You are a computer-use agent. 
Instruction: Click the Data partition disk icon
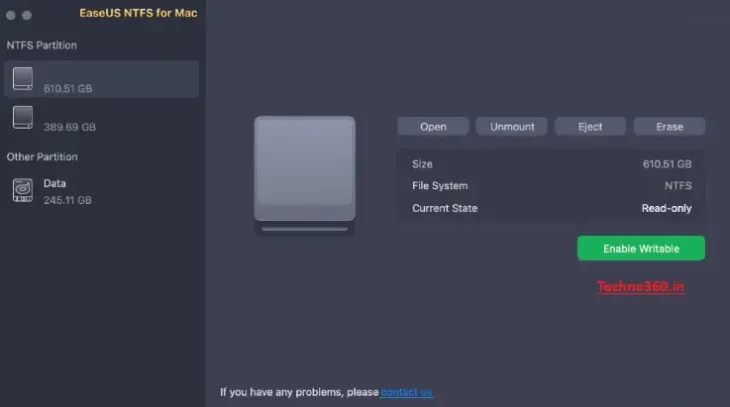coord(23,190)
